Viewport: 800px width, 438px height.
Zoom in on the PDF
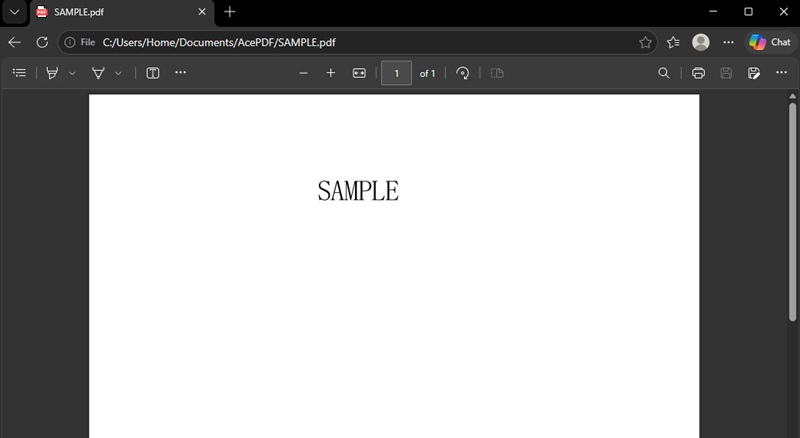point(331,73)
